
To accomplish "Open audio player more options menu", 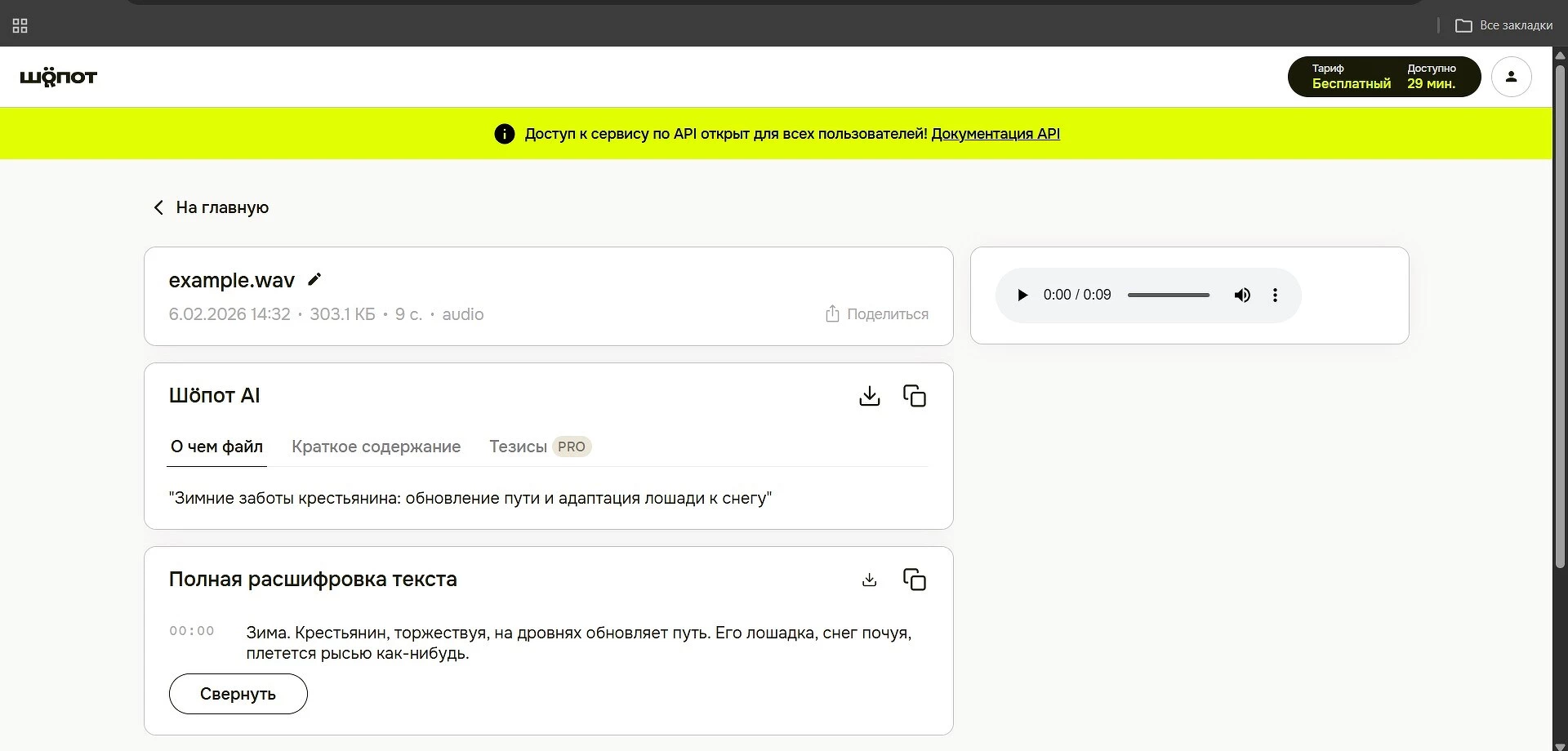I will (x=1275, y=296).
